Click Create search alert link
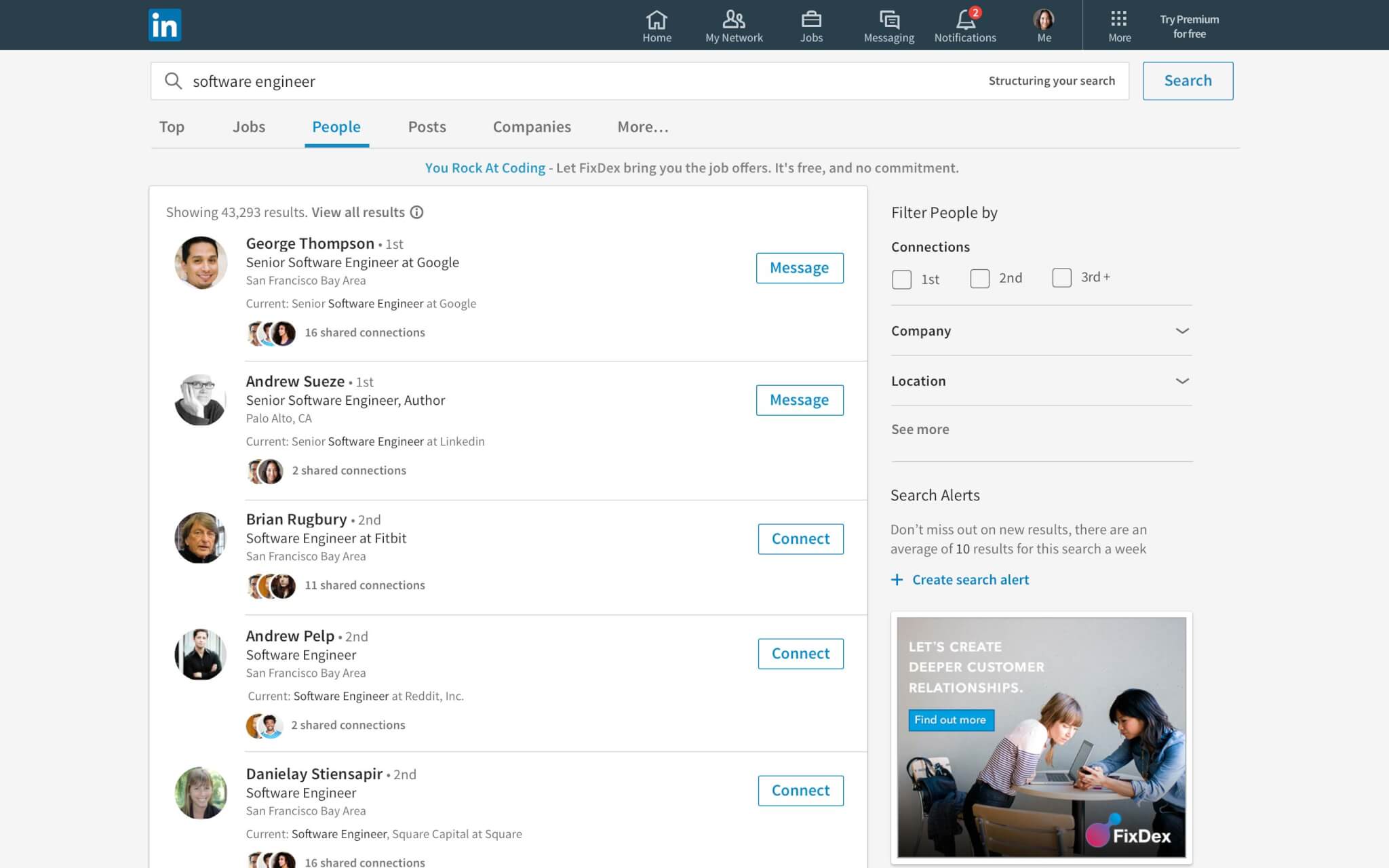Screen dimensions: 1389x868 (x=970, y=579)
